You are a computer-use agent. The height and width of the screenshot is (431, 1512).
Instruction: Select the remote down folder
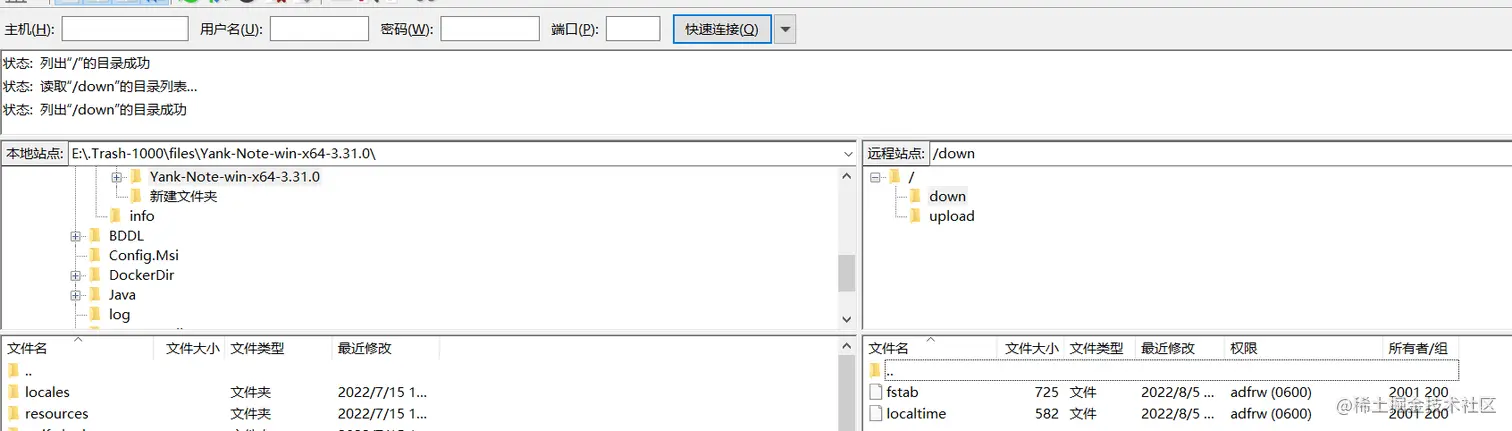[x=947, y=196]
